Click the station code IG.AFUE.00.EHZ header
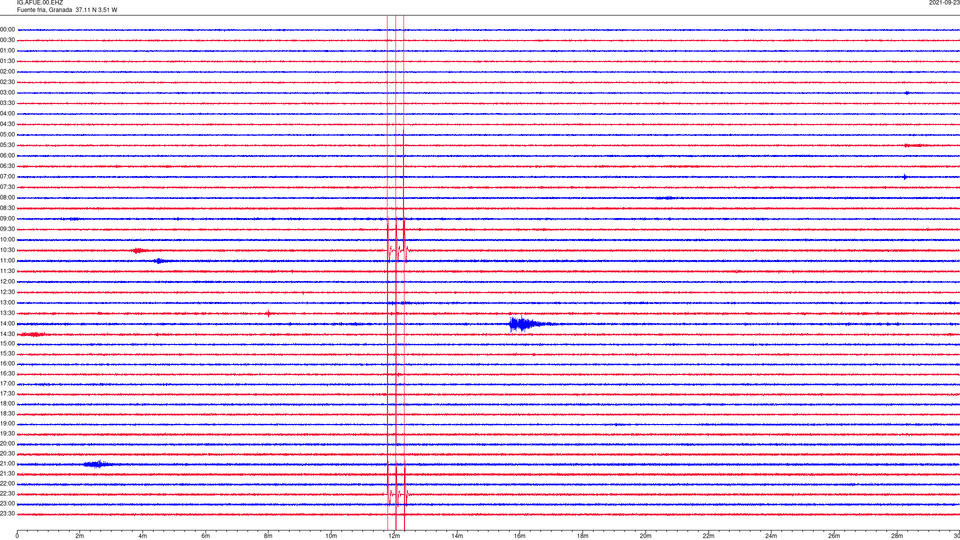This screenshot has height=540, width=960. (39, 3)
